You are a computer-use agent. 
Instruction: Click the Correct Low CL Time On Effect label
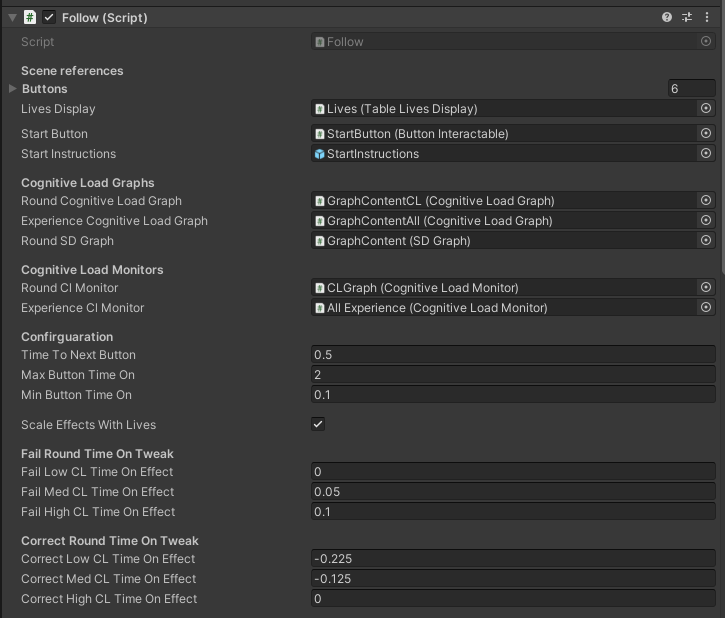pos(108,559)
